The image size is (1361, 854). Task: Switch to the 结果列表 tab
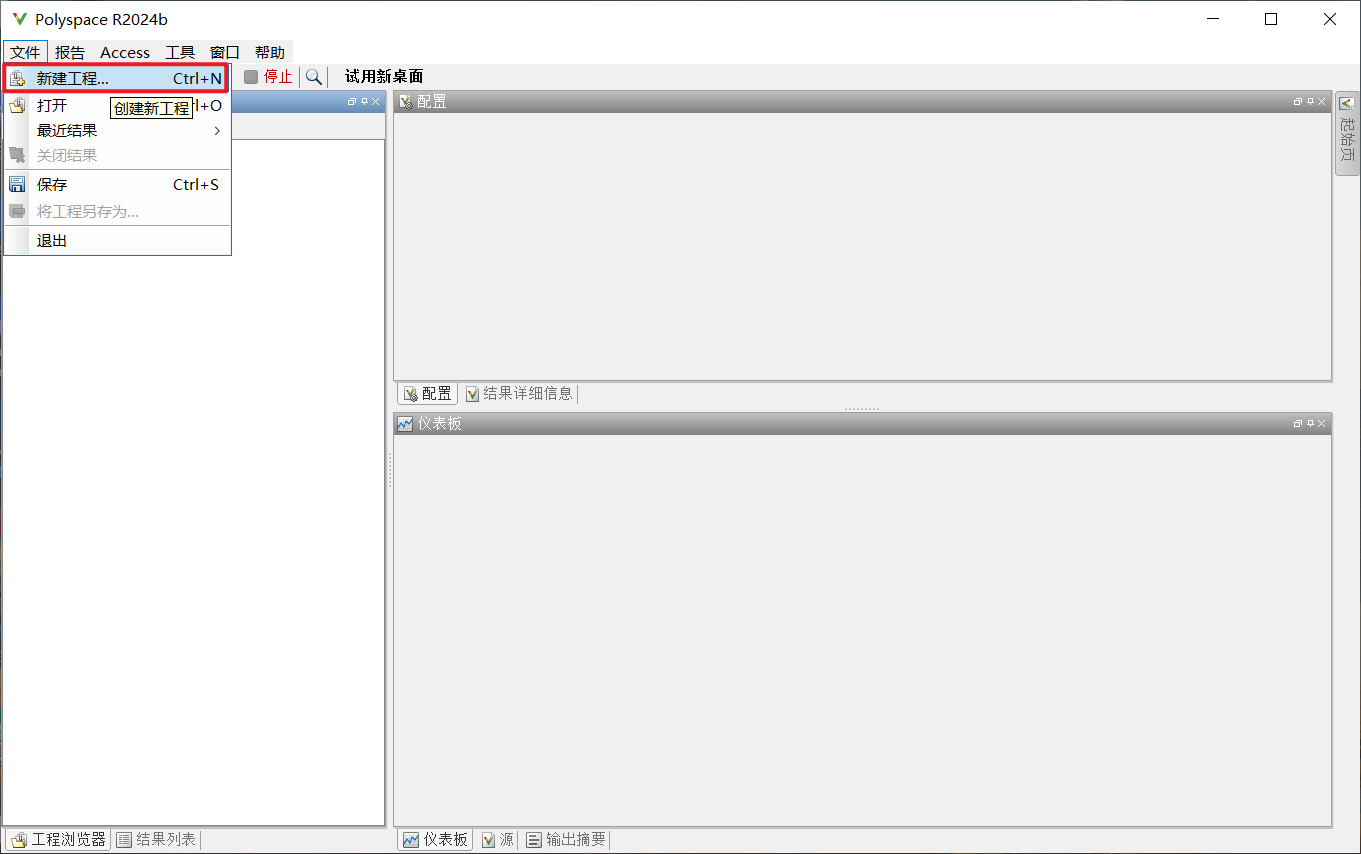pyautogui.click(x=156, y=840)
